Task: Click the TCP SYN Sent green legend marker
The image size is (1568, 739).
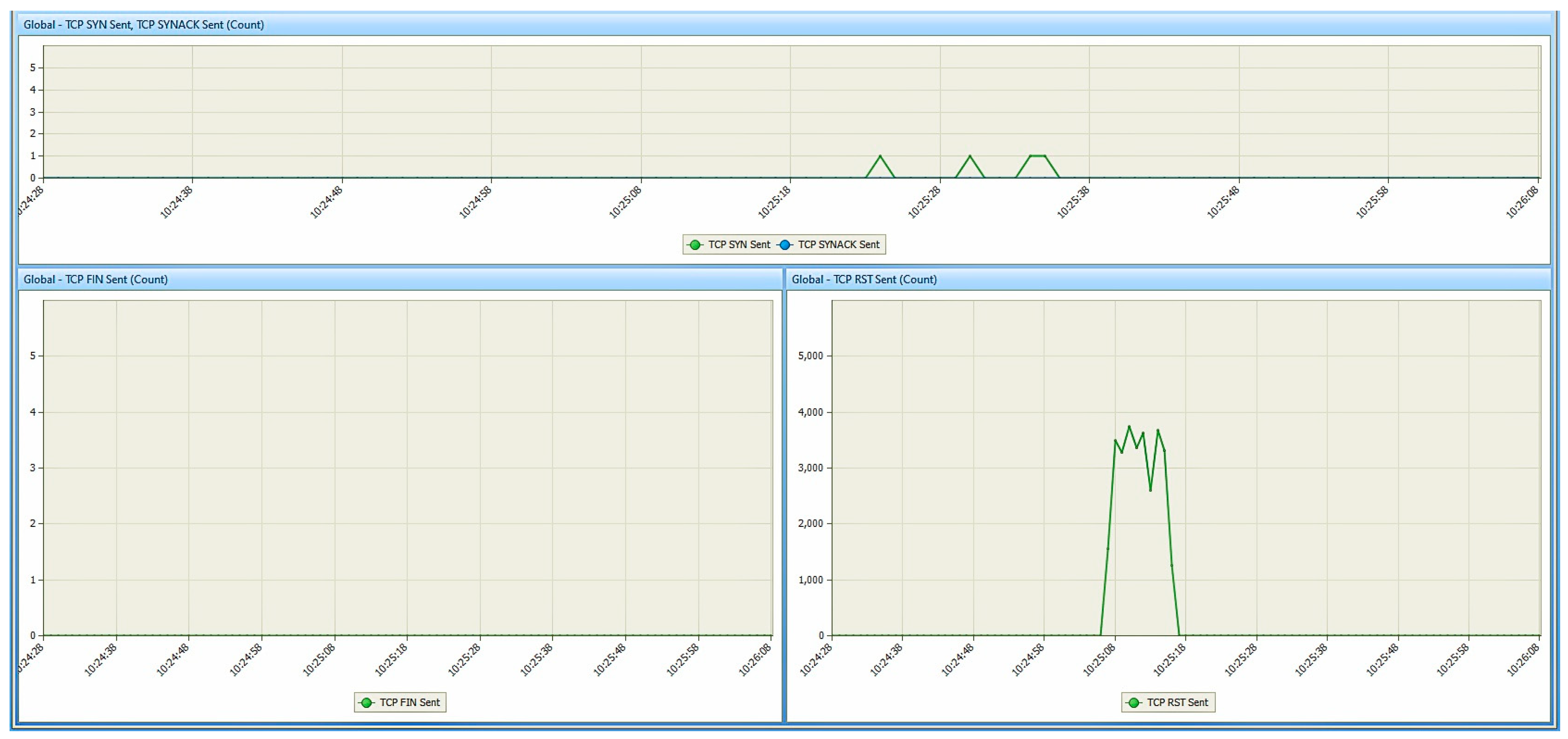Action: pos(695,244)
